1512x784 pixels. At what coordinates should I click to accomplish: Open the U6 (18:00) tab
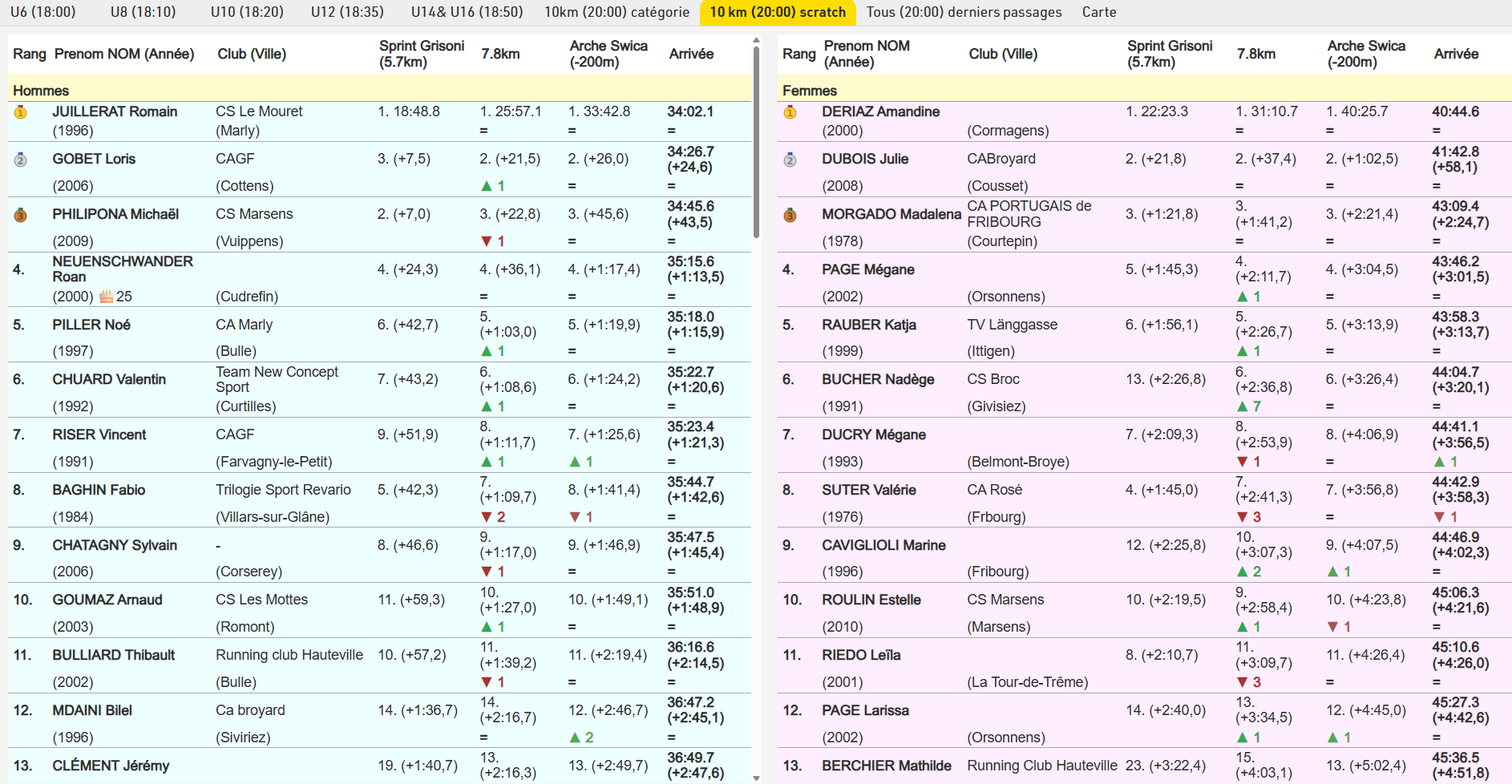[x=43, y=12]
